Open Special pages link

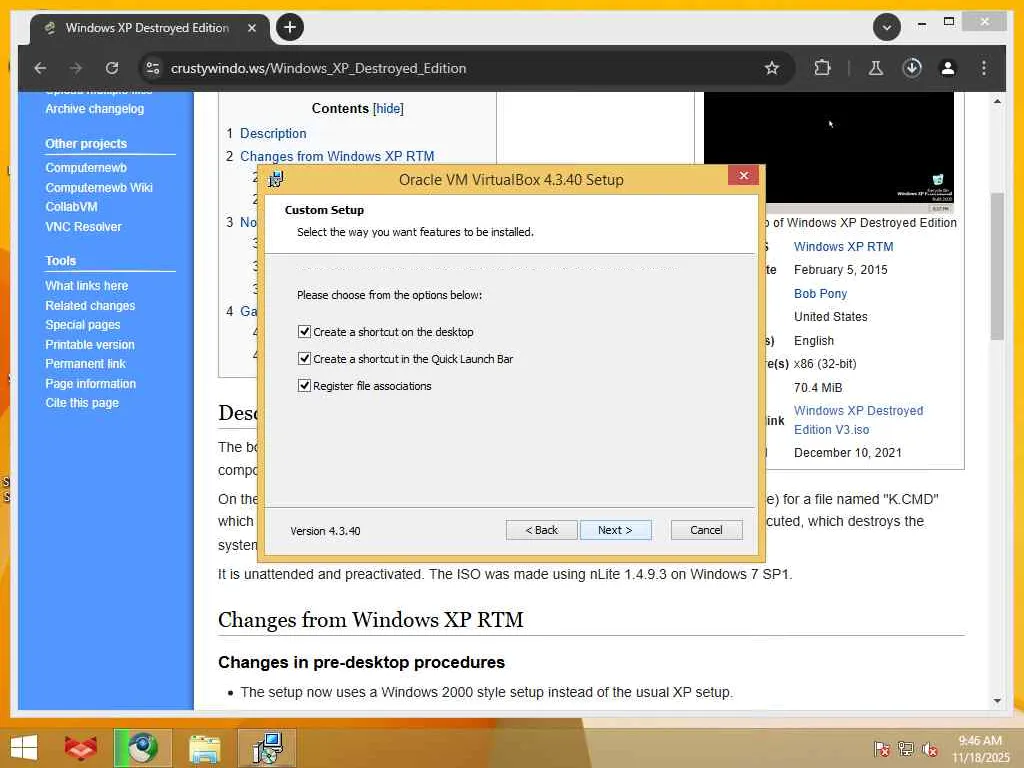click(x=82, y=325)
